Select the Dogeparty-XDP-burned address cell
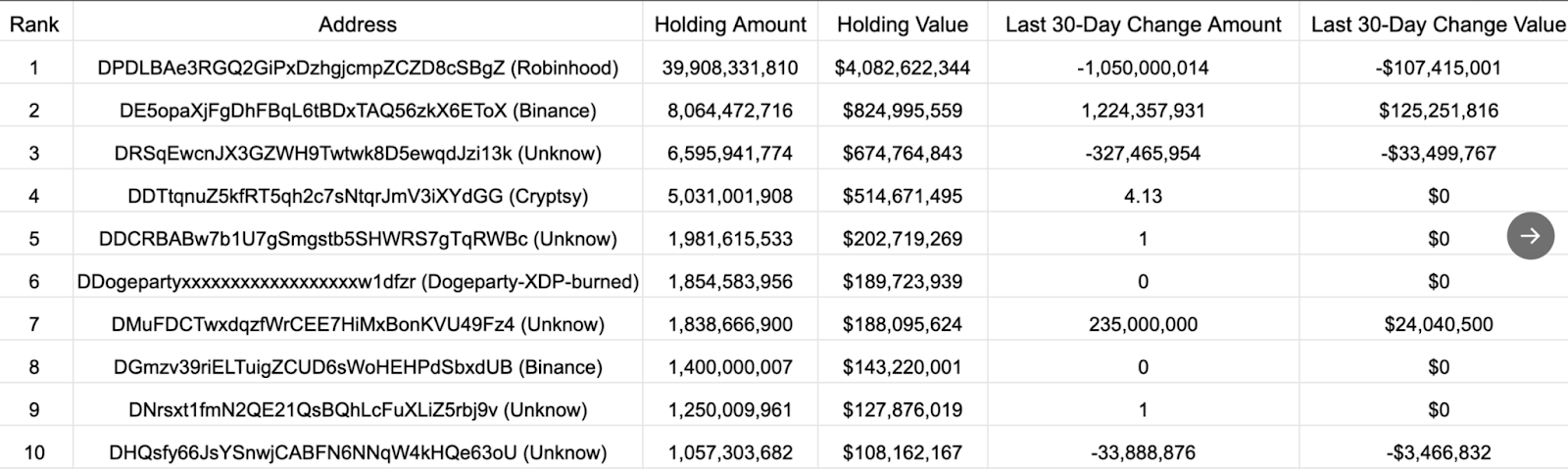 click(358, 282)
